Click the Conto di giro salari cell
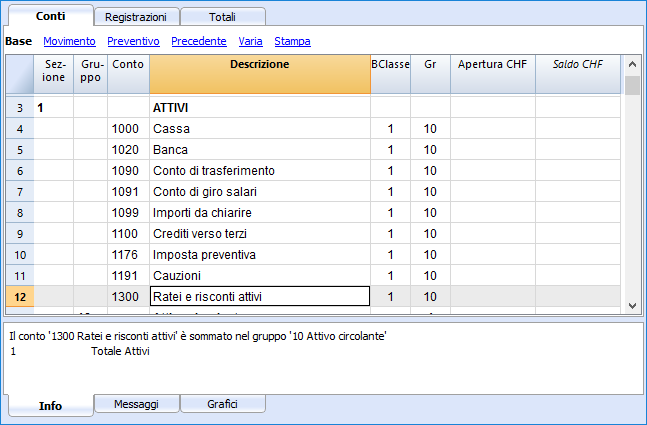647x425 pixels. [x=260, y=192]
